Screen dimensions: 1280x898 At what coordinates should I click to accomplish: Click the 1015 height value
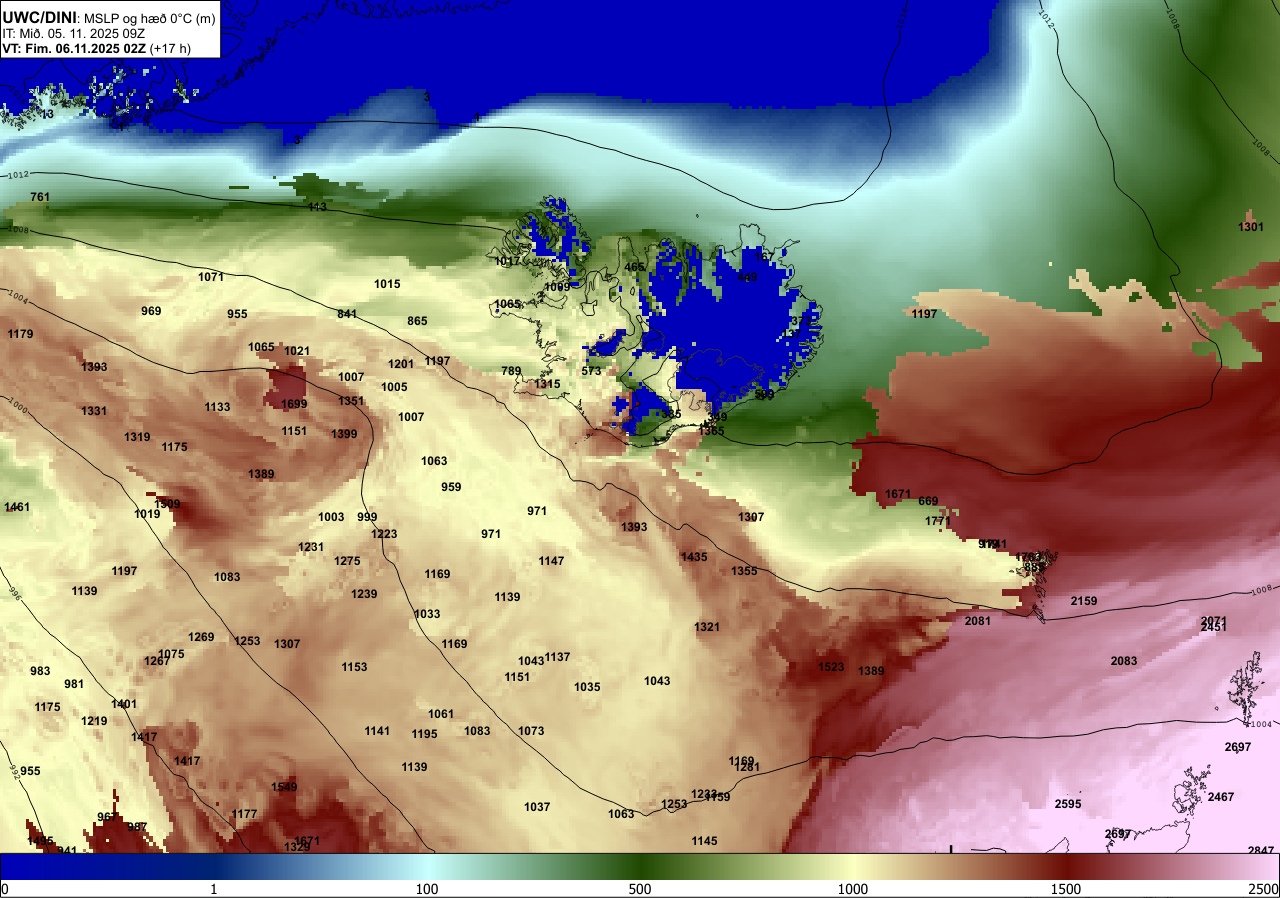[x=387, y=284]
